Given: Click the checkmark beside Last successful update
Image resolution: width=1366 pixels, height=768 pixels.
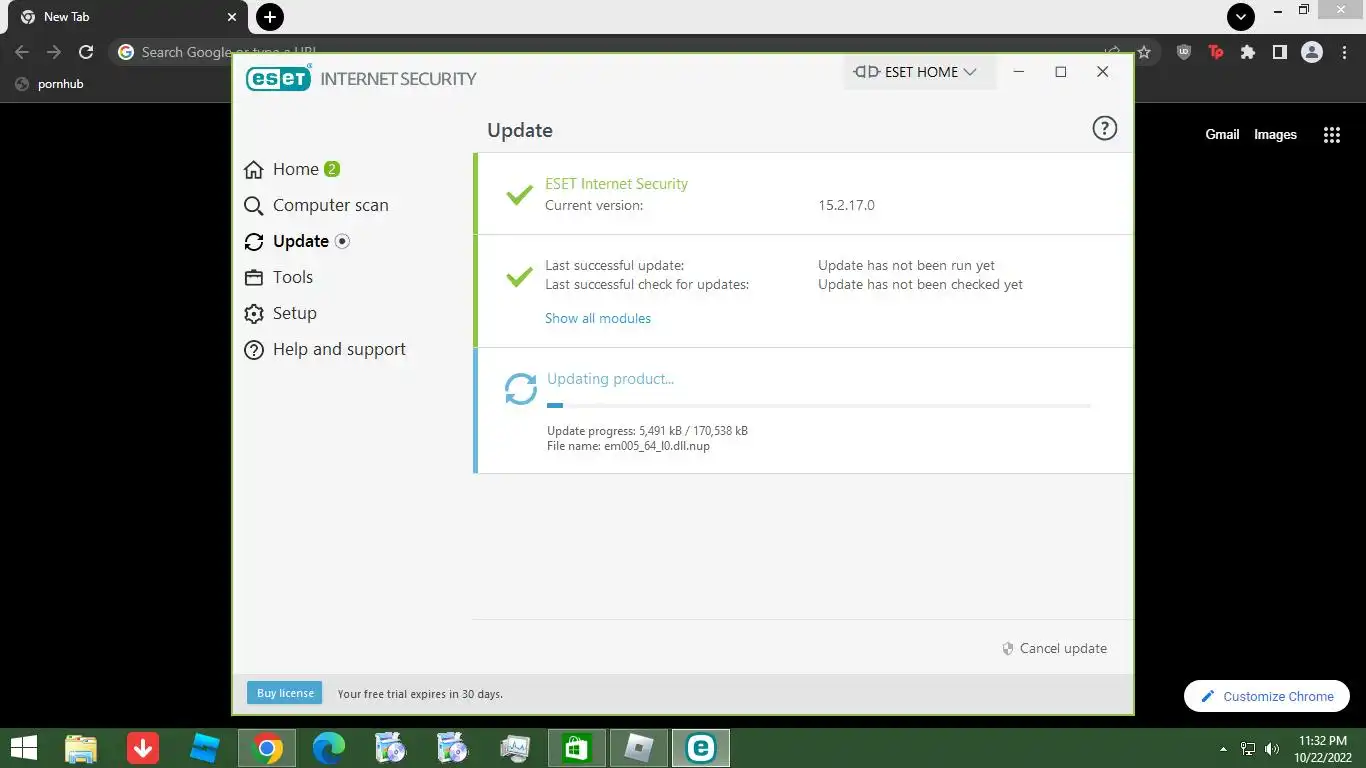Looking at the screenshot, I should pyautogui.click(x=519, y=276).
